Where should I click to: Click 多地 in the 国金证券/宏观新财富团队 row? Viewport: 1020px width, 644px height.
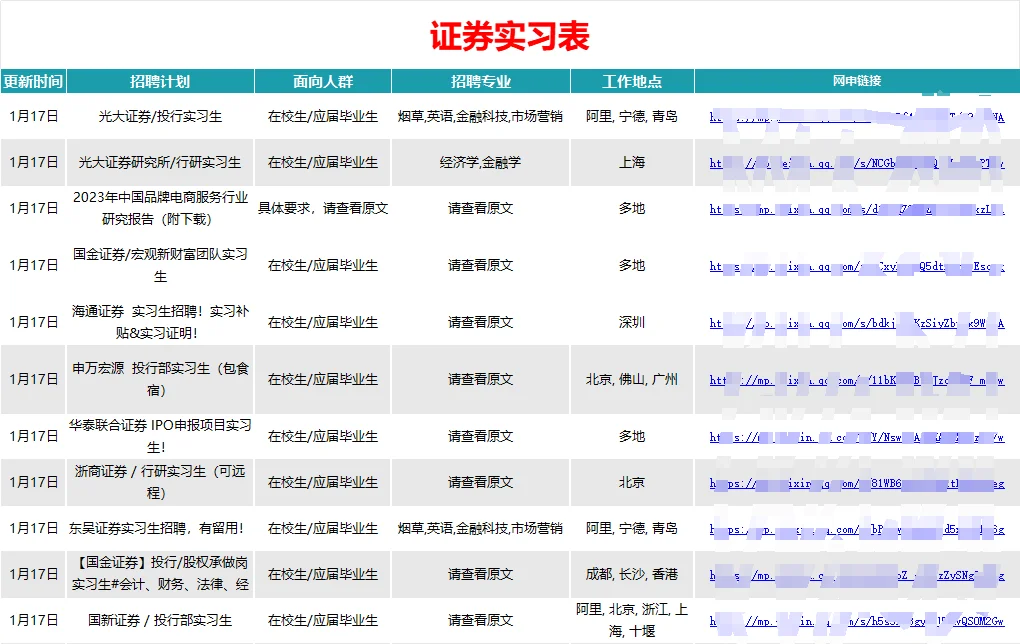tap(632, 265)
